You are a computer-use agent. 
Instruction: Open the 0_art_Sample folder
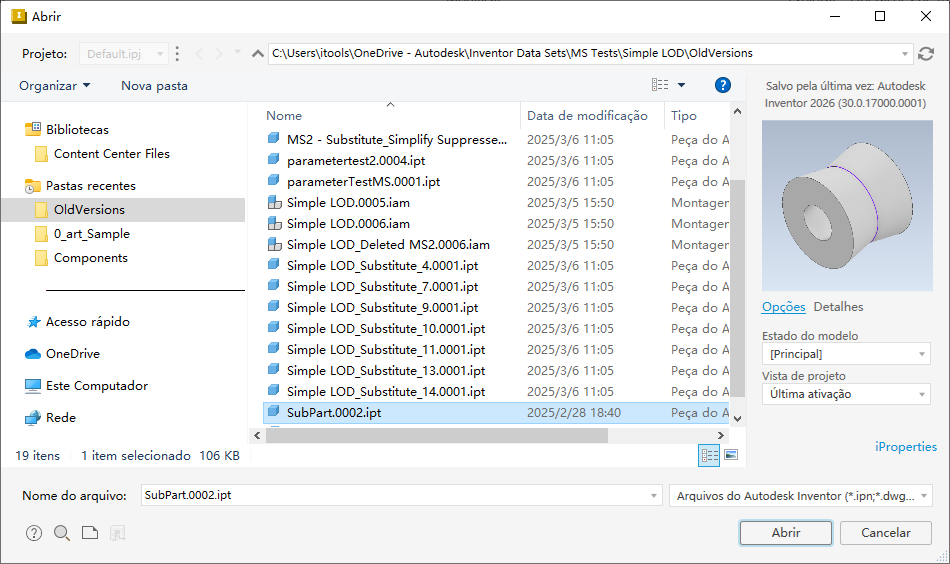pyautogui.click(x=91, y=234)
